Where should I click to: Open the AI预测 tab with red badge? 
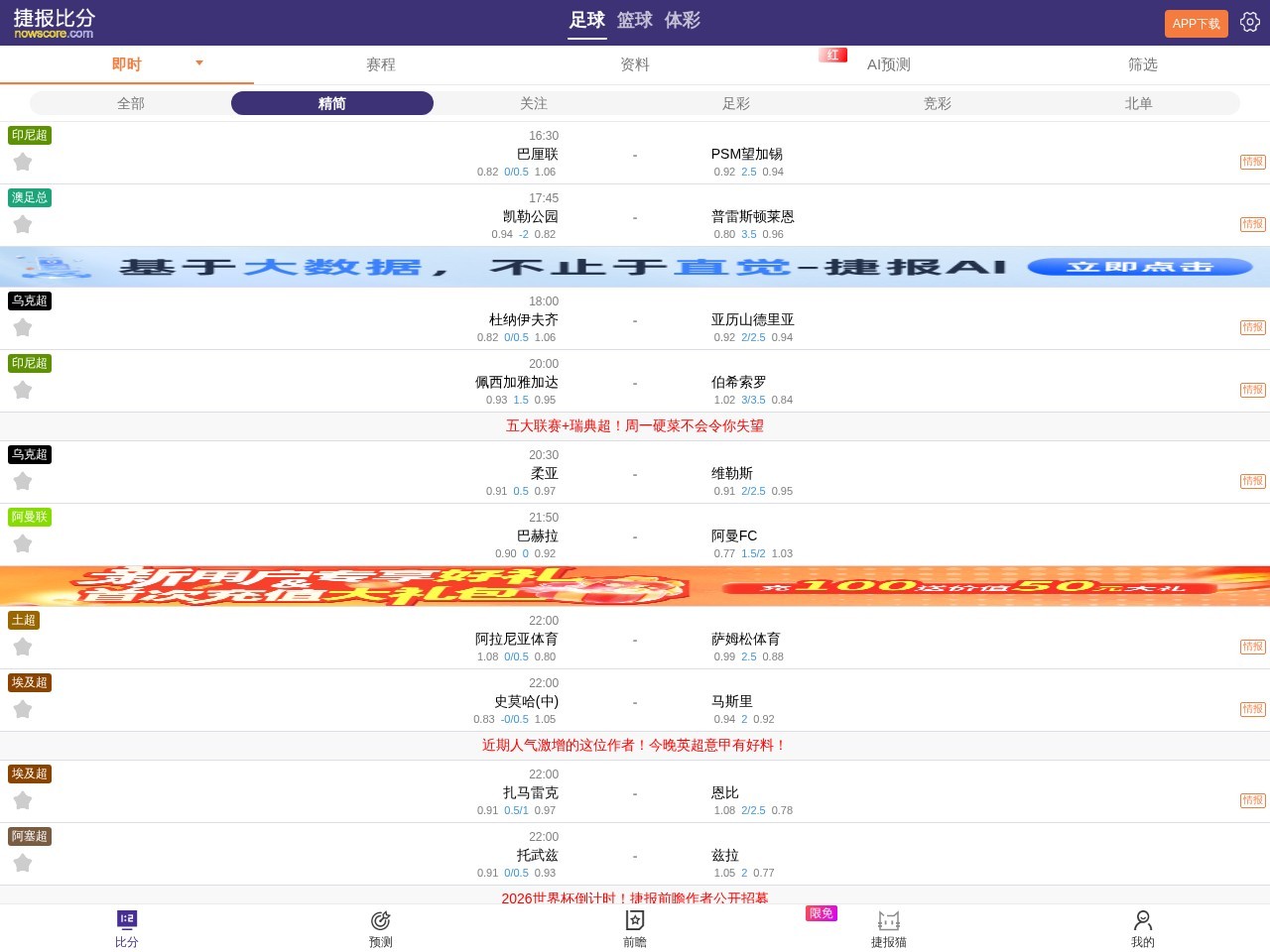888,63
